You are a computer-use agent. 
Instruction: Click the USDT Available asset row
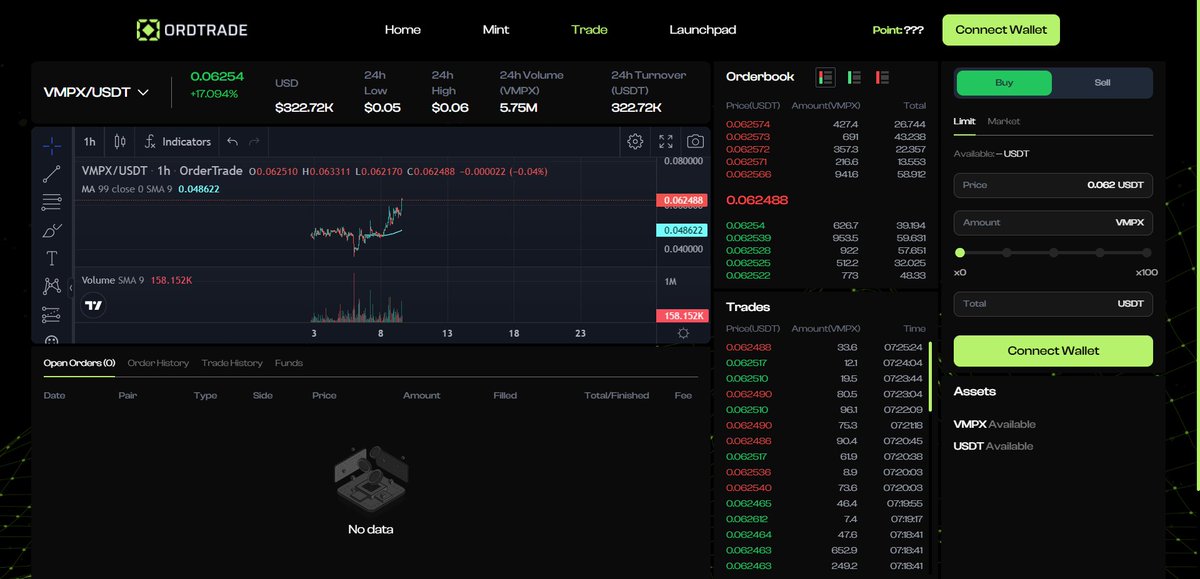pos(994,446)
